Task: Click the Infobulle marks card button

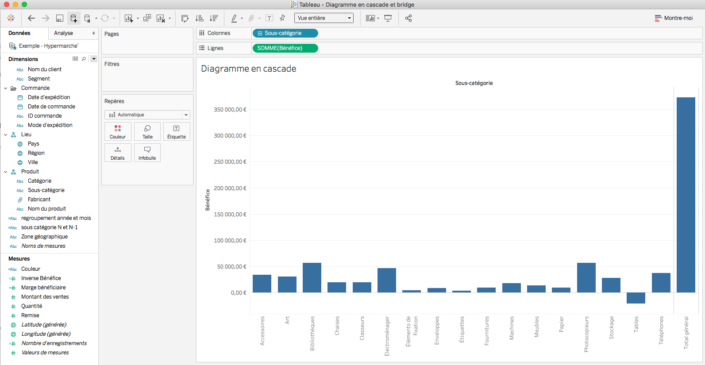Action: click(147, 153)
